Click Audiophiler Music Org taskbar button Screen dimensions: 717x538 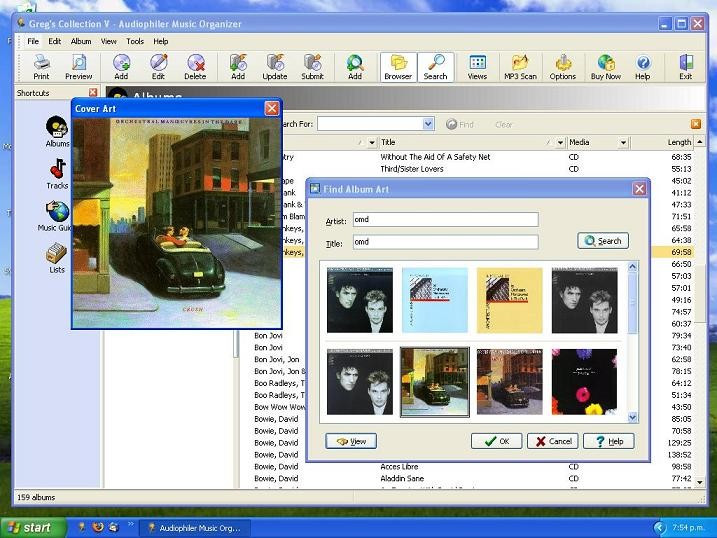pos(195,528)
